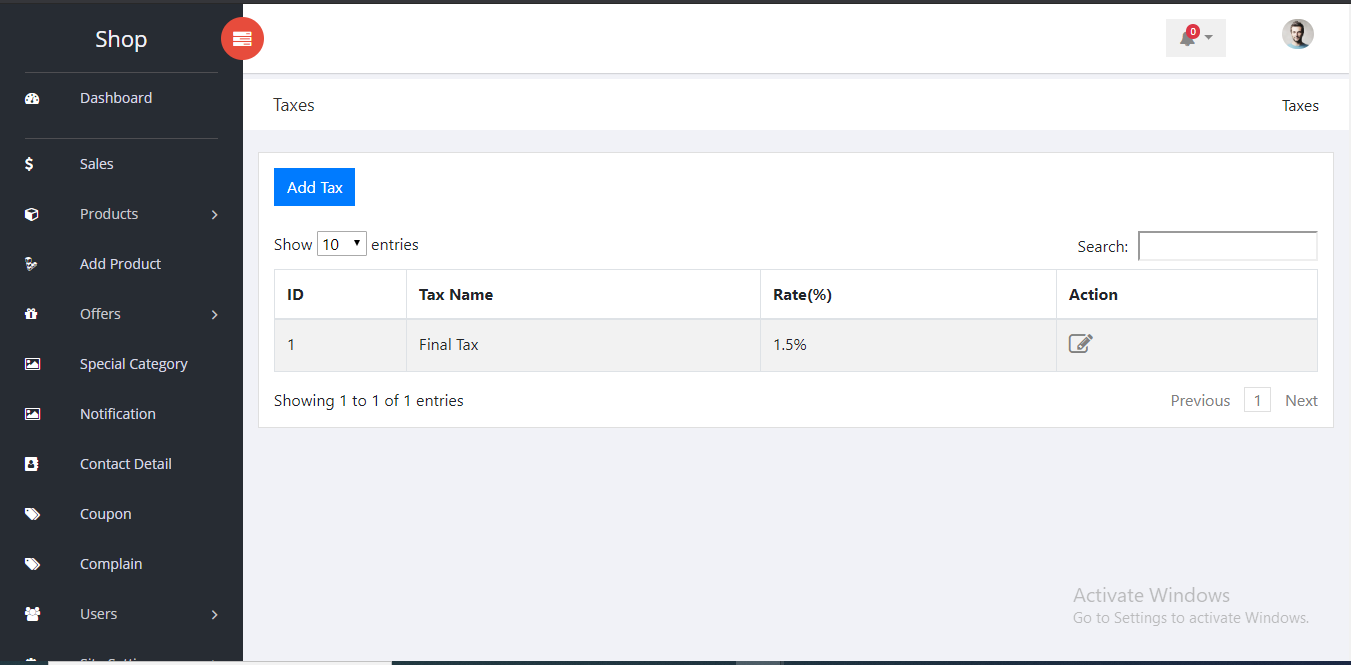
Task: Open the notification bell dropdown
Action: (1195, 38)
